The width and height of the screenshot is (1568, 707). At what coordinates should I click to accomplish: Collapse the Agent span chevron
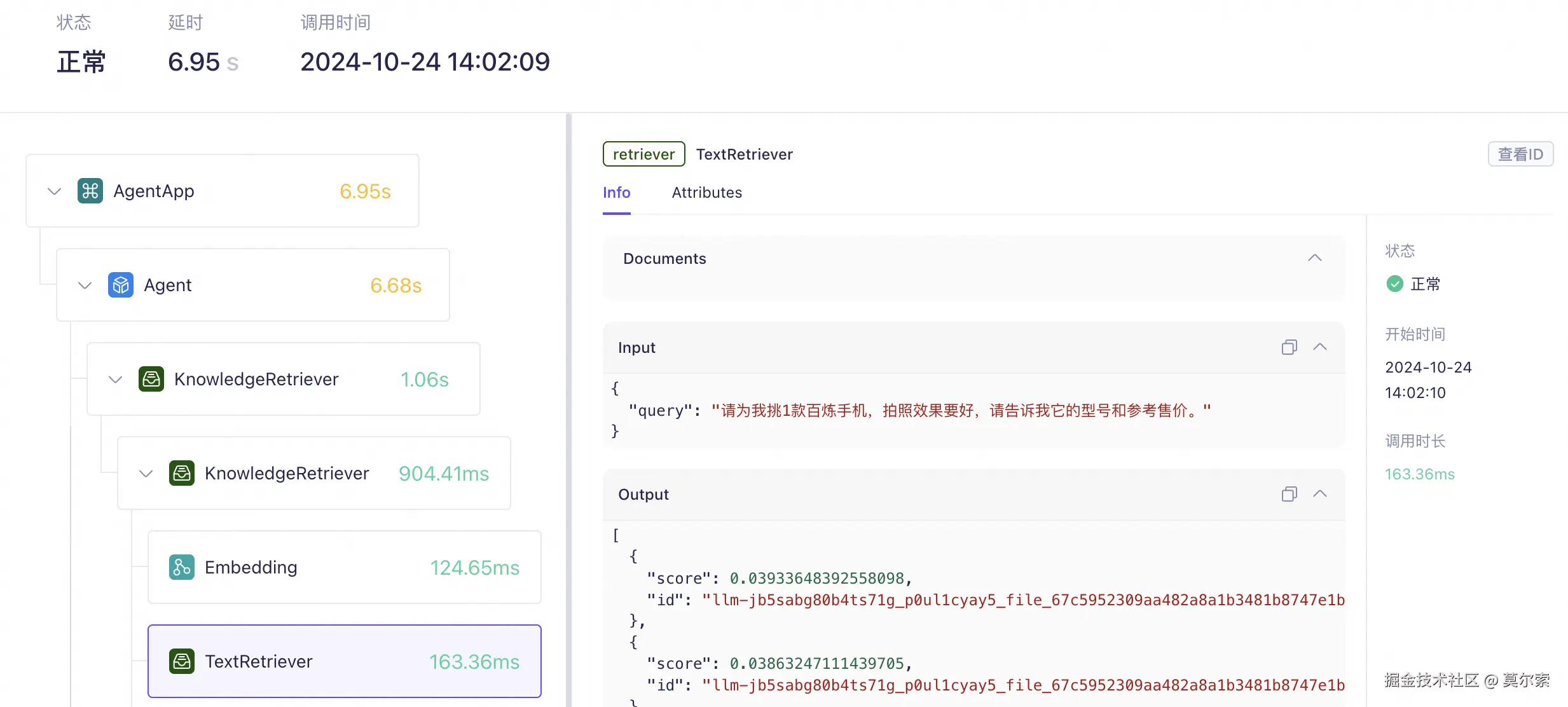pos(85,285)
